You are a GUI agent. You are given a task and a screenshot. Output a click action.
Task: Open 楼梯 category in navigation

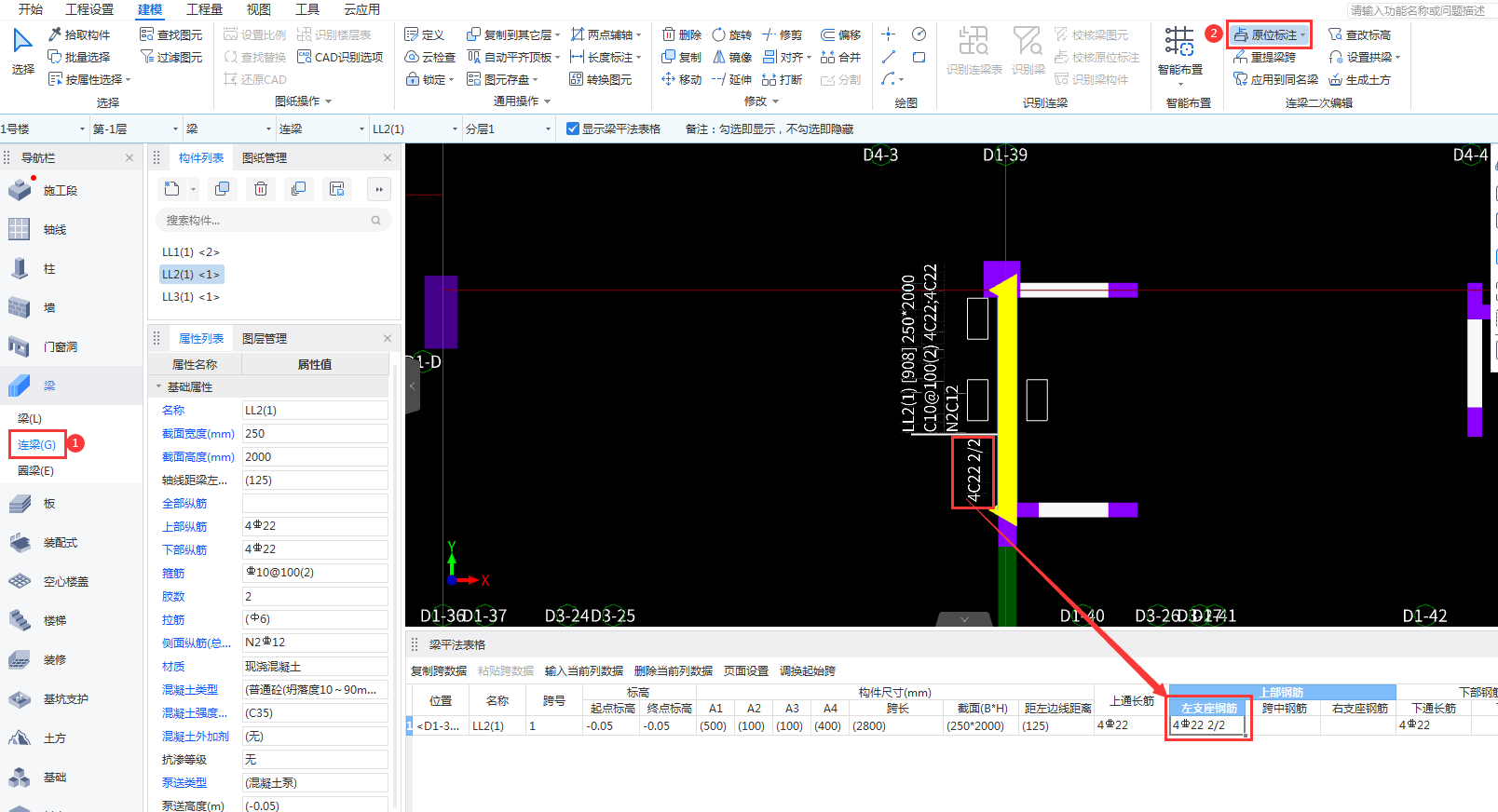(x=71, y=621)
